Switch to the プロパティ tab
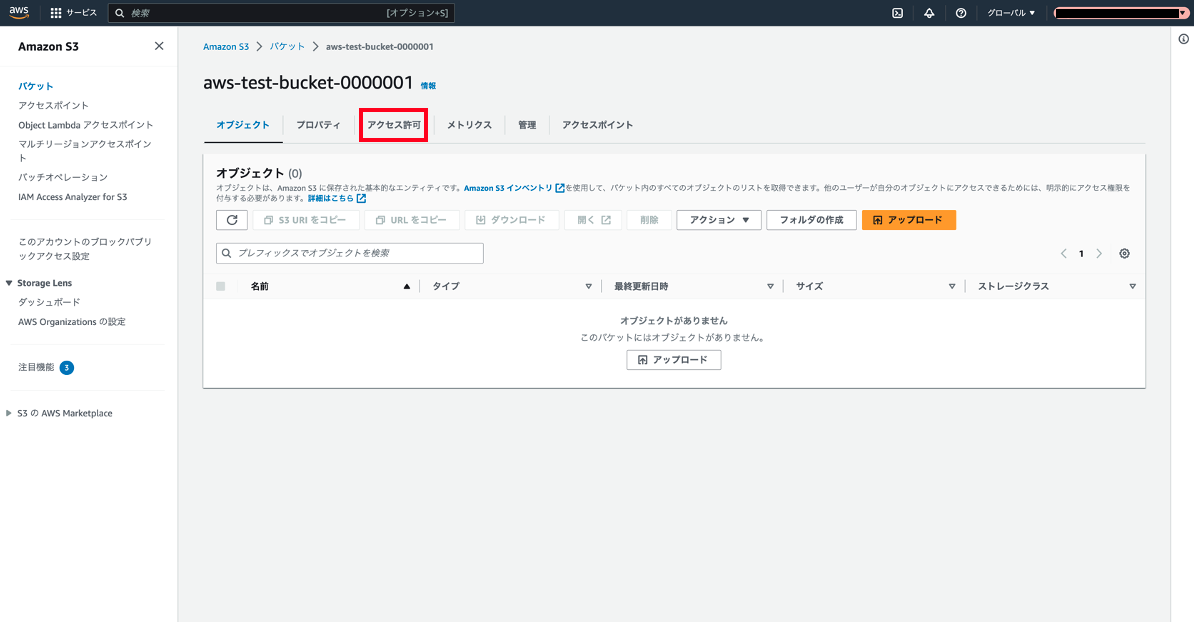Image resolution: width=1194 pixels, height=622 pixels. (318, 125)
